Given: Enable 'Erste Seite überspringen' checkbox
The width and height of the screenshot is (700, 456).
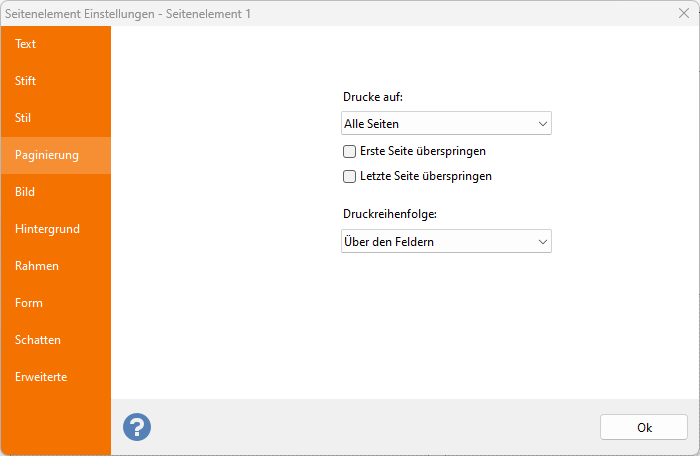Looking at the screenshot, I should (x=350, y=151).
